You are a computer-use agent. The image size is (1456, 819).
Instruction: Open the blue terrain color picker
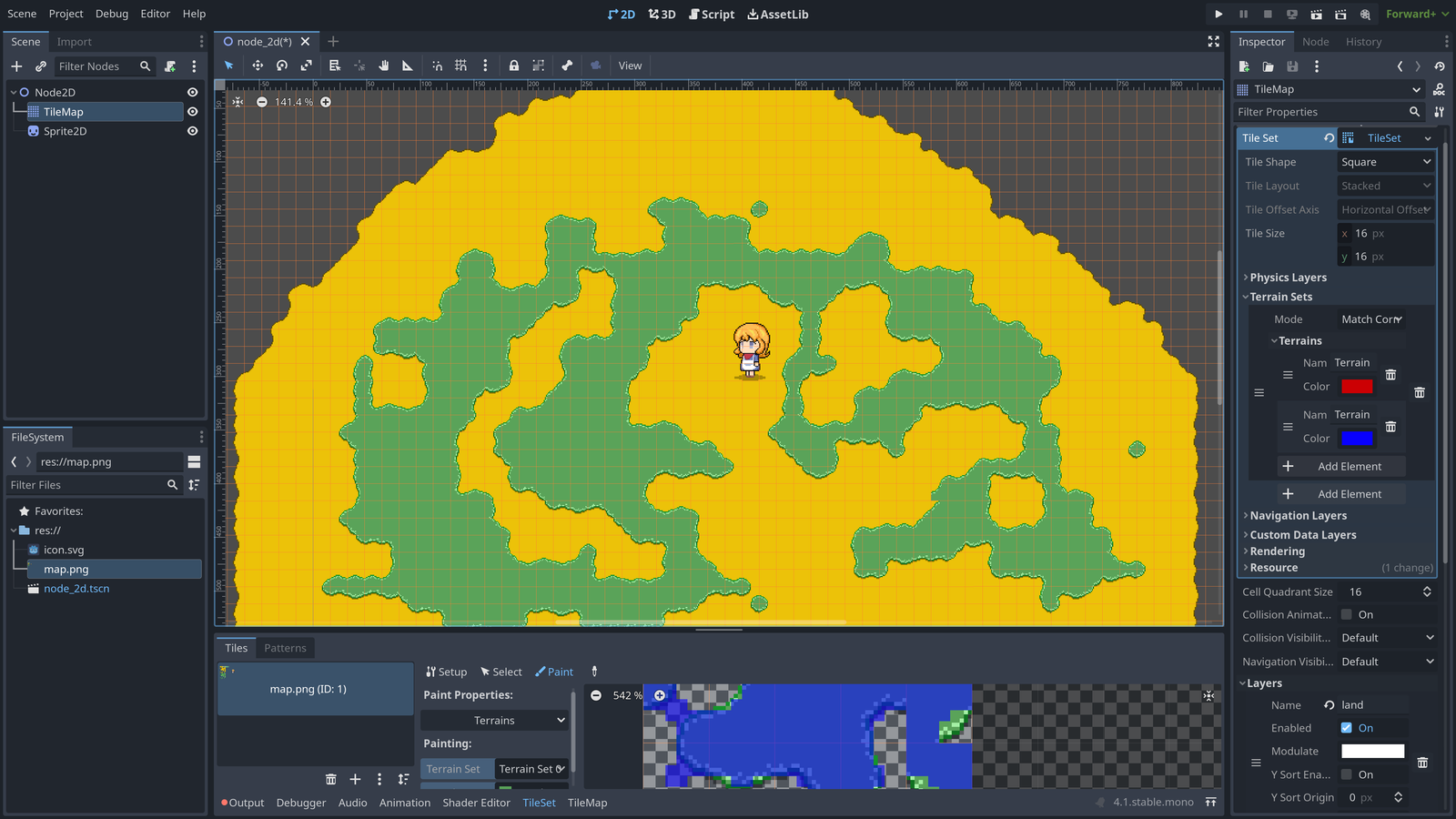pos(1357,439)
